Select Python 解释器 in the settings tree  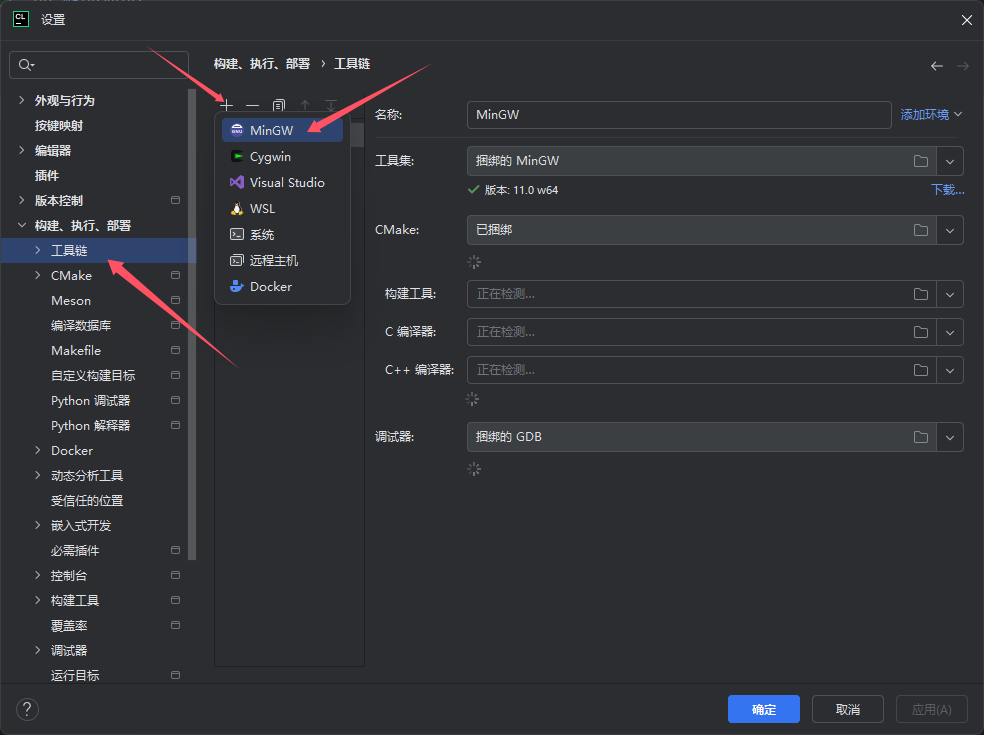[x=90, y=426]
